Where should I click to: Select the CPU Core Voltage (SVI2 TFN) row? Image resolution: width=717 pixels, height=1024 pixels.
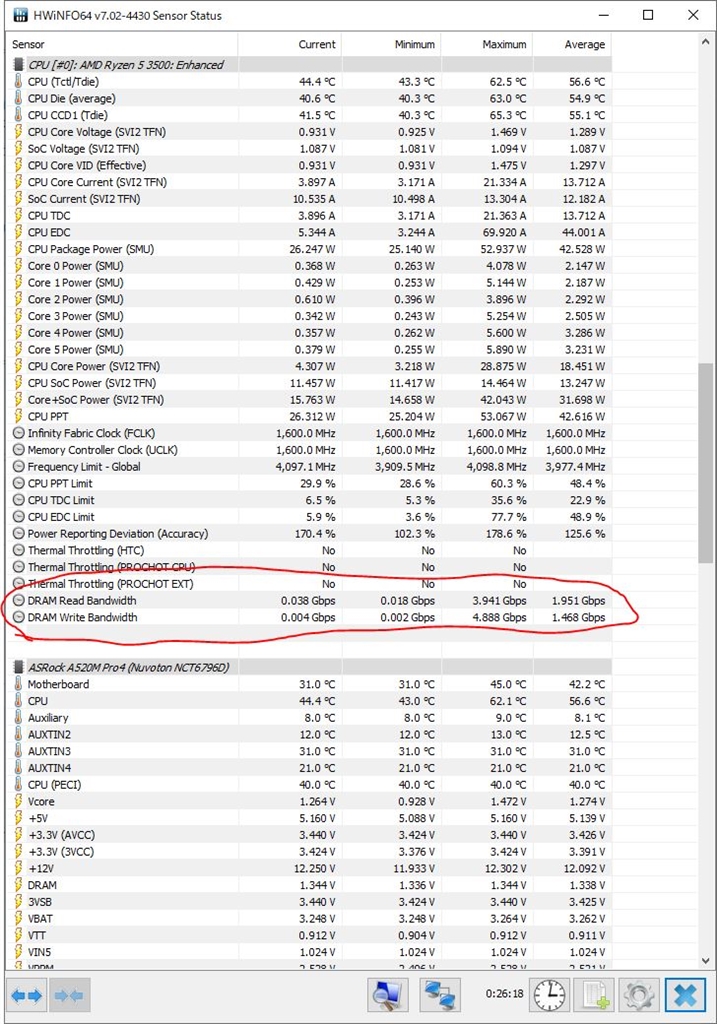pos(309,132)
